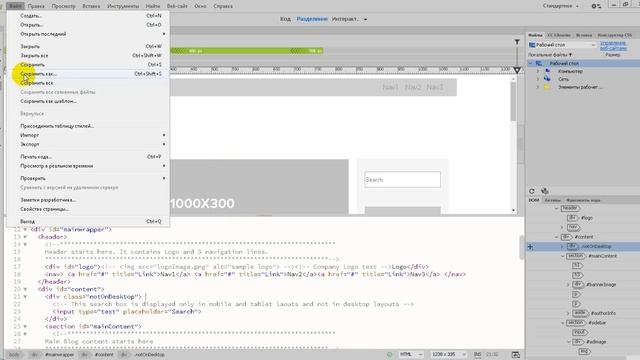Click #content in the tag selector bar
The image size is (640, 360).
click(104, 355)
